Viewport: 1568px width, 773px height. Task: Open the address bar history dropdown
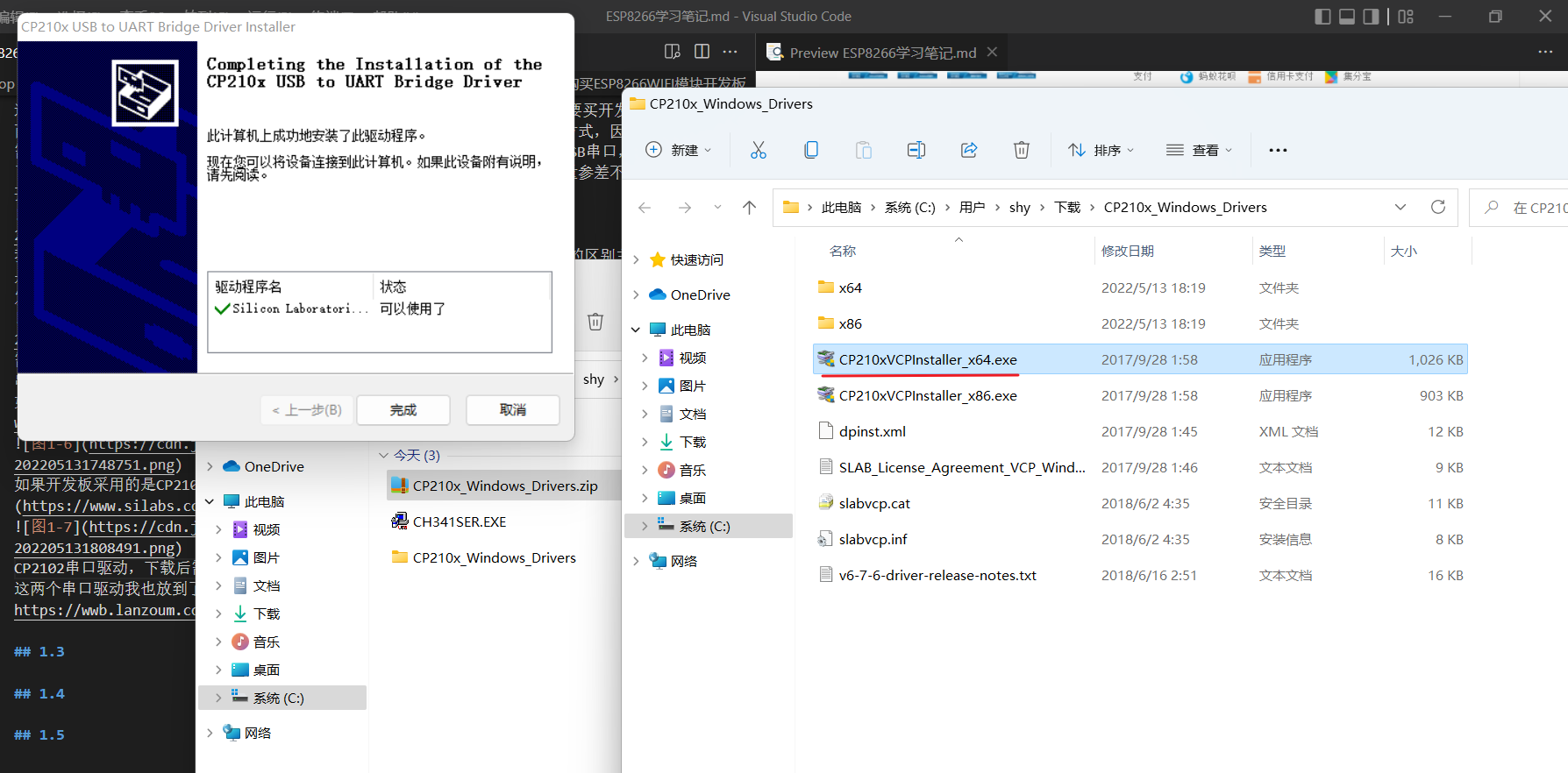point(1401,208)
